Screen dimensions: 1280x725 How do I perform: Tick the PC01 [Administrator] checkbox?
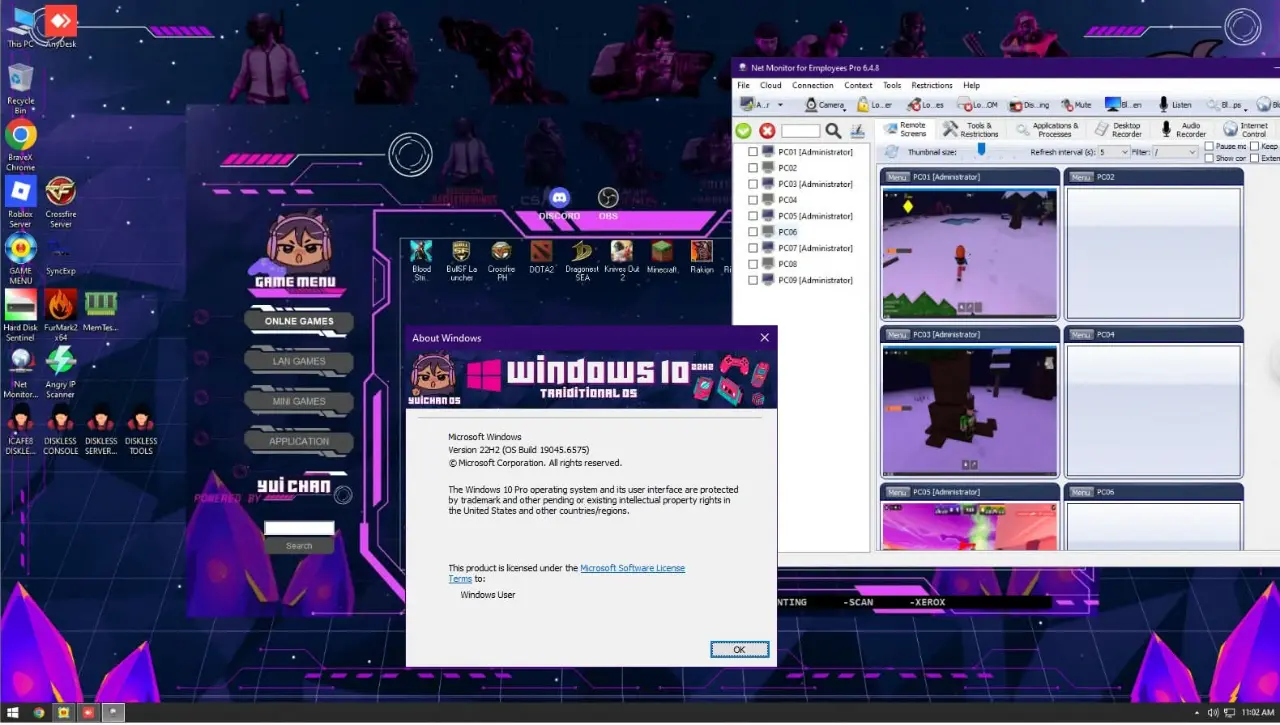tap(753, 152)
